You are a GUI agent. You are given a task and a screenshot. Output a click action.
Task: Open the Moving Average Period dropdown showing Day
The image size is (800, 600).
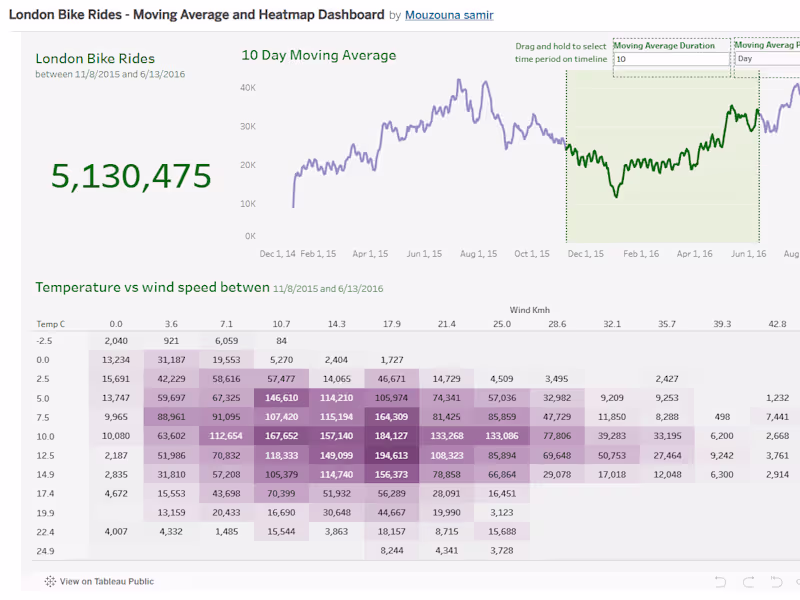coord(767,59)
